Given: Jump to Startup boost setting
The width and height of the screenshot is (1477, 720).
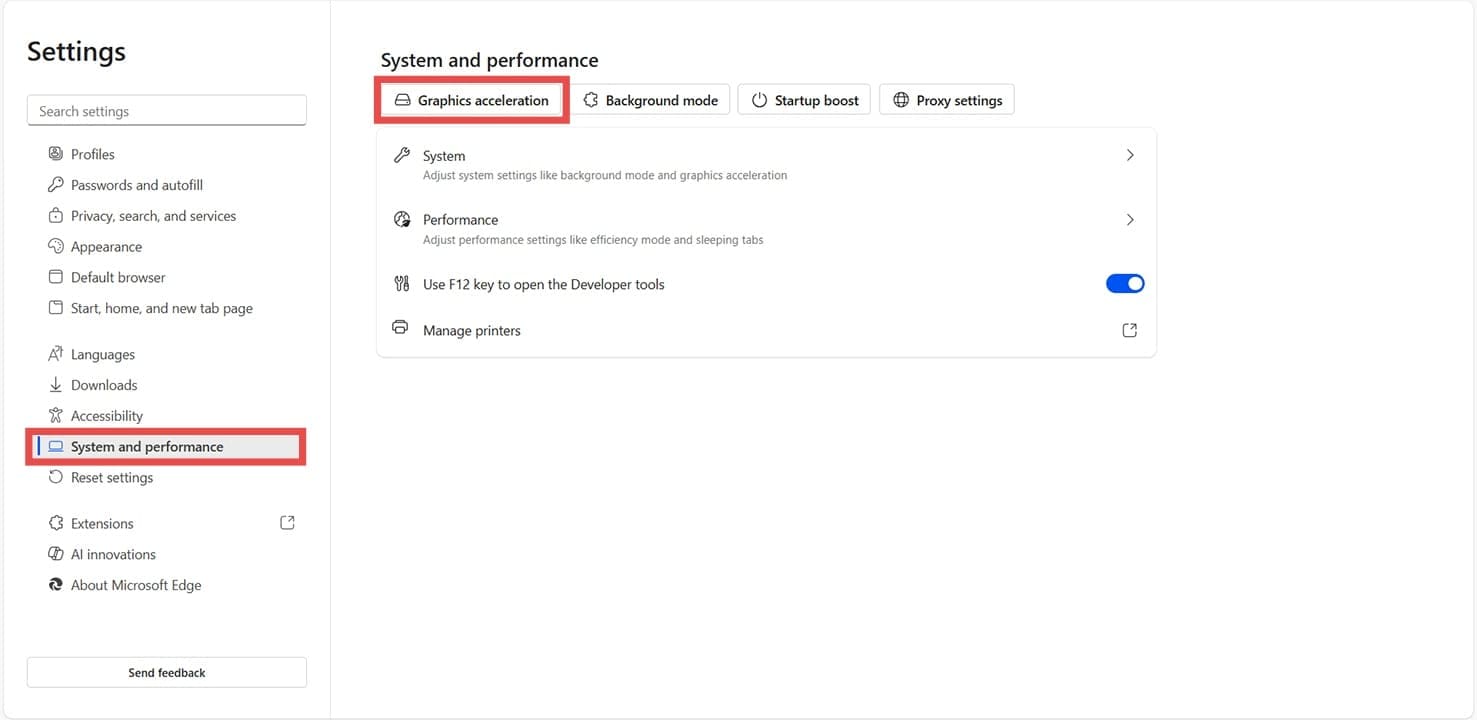Looking at the screenshot, I should (805, 100).
